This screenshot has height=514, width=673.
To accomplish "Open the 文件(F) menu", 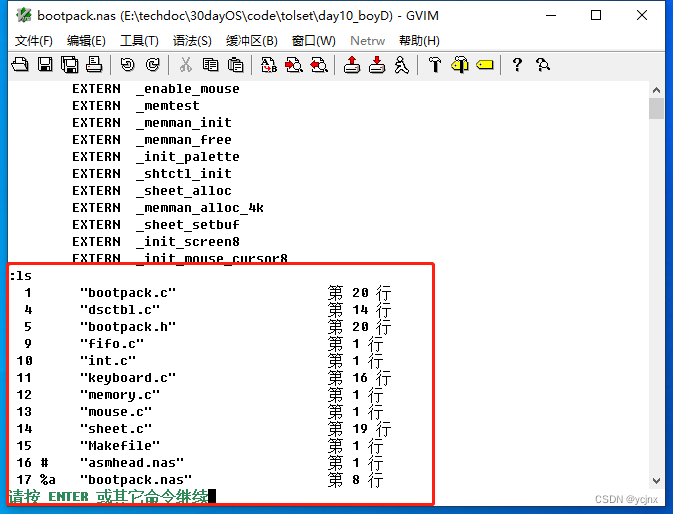I will (33, 41).
